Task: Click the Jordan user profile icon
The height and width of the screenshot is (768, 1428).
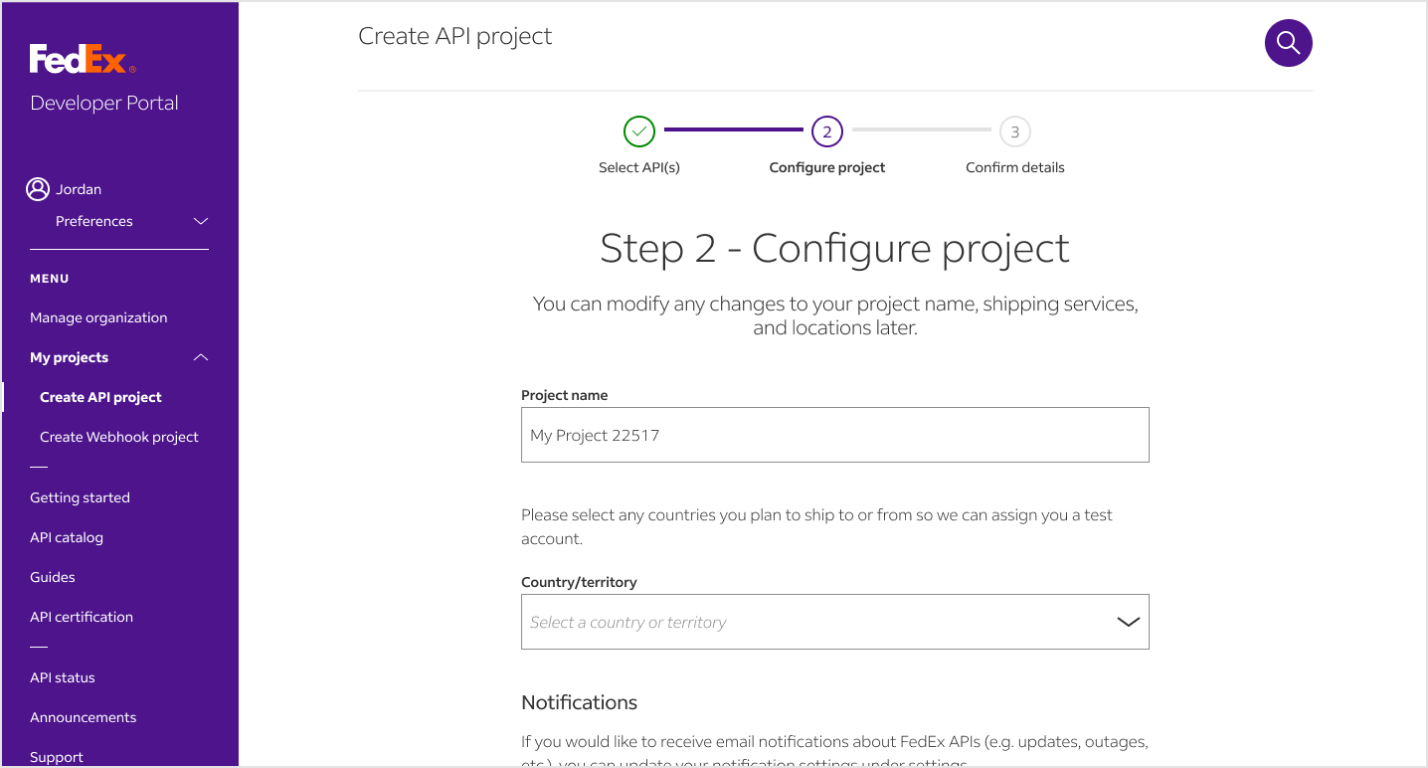Action: point(38,189)
